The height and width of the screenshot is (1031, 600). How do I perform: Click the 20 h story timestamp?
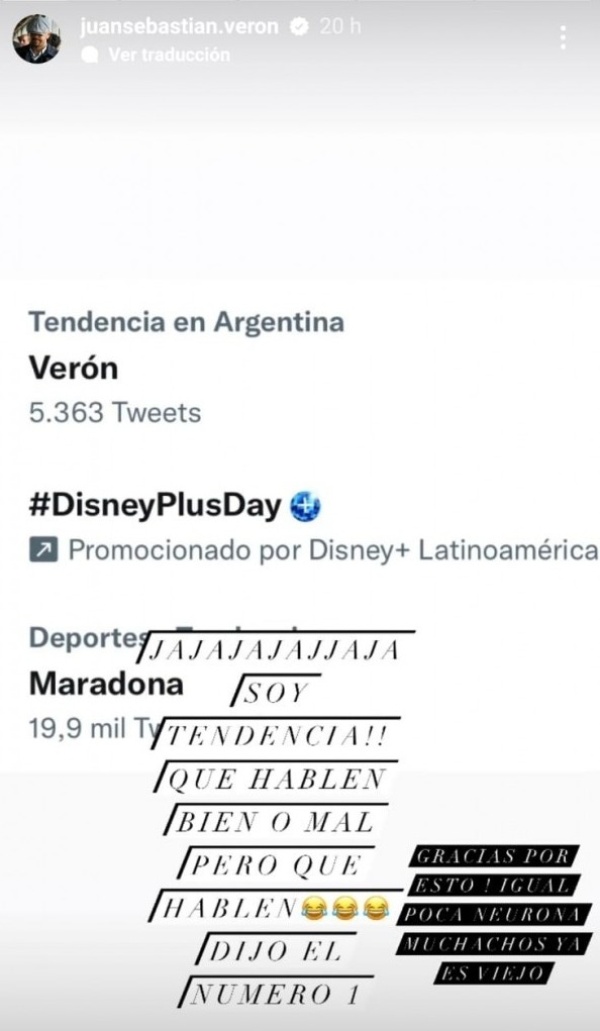coord(337,27)
